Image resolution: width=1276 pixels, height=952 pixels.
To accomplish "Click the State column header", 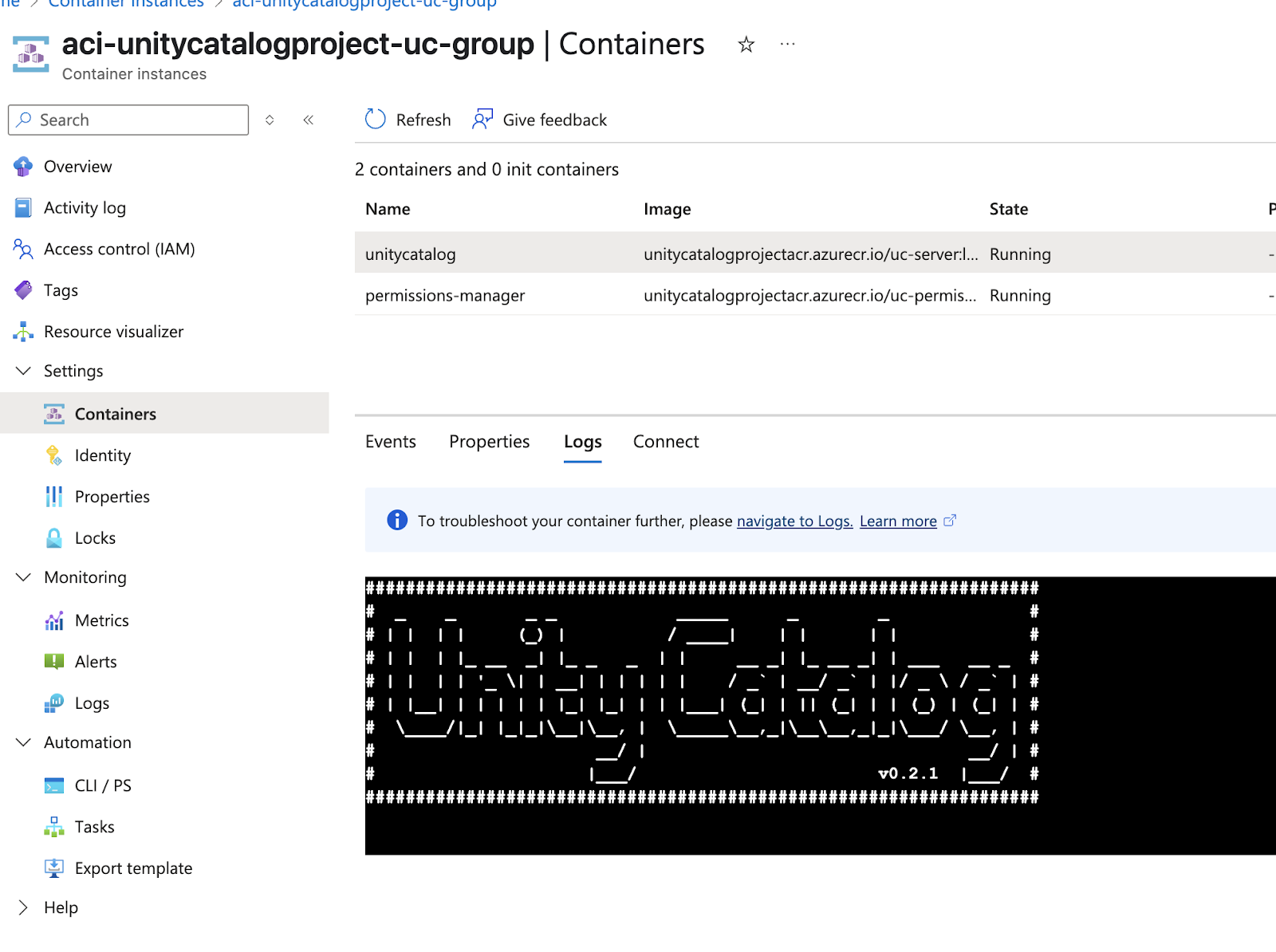I will click(x=1009, y=209).
